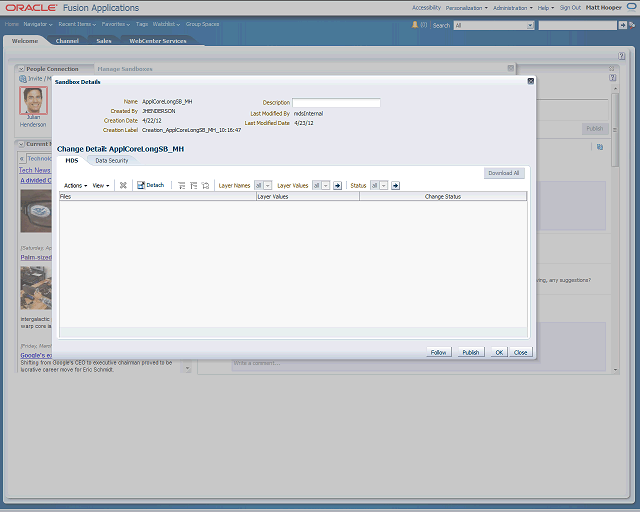This screenshot has height=512, width=640.
Task: Click the Tech News link behind dialog
Action: click(x=35, y=170)
